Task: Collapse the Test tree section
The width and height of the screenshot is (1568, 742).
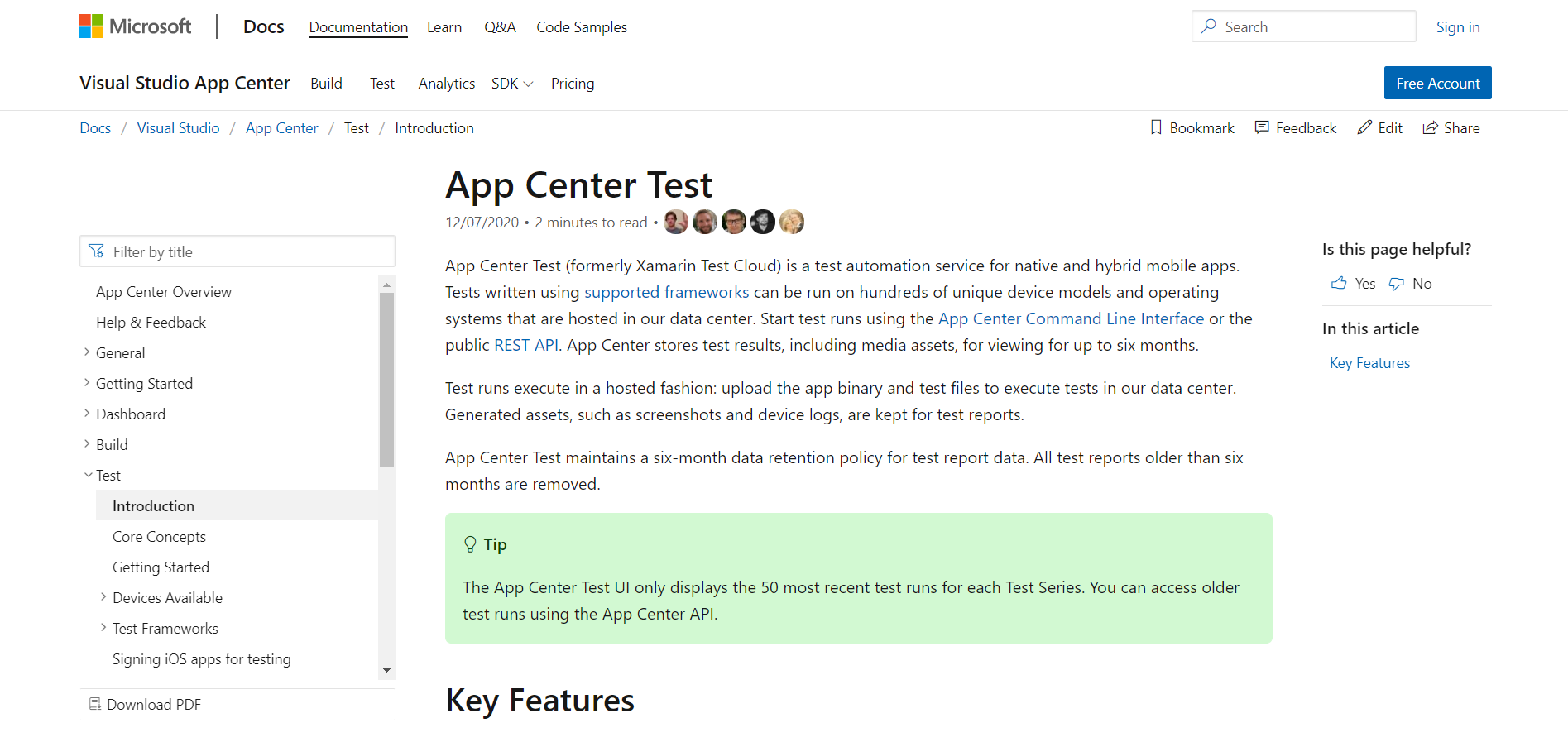Action: pos(88,475)
